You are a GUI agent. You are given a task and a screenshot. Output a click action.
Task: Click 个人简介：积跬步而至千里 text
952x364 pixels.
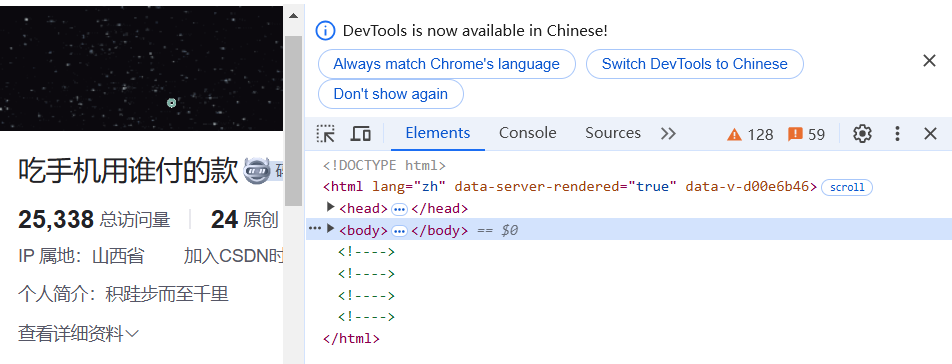tap(123, 295)
